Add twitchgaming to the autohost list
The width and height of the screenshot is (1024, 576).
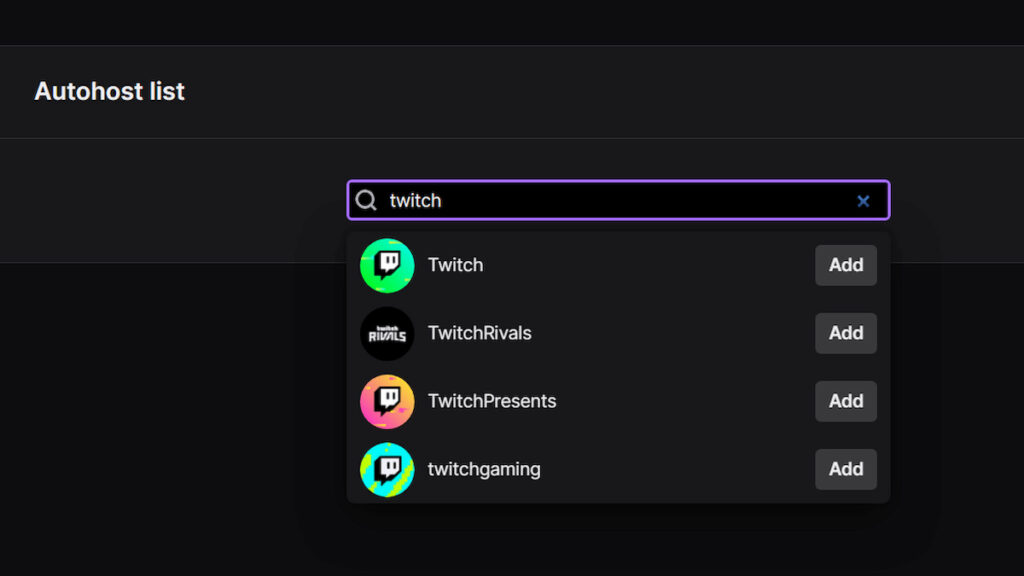coord(845,469)
